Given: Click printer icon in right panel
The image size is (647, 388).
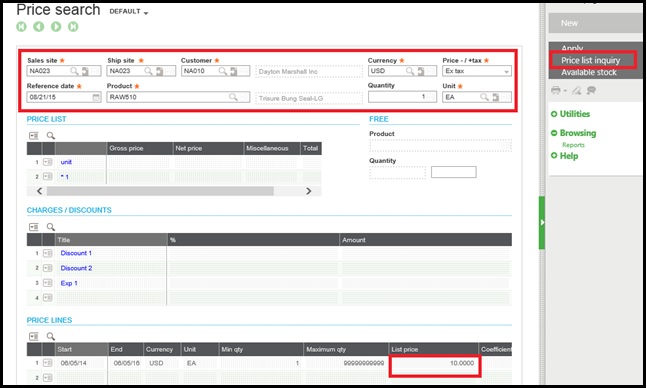Looking at the screenshot, I should pos(556,90).
